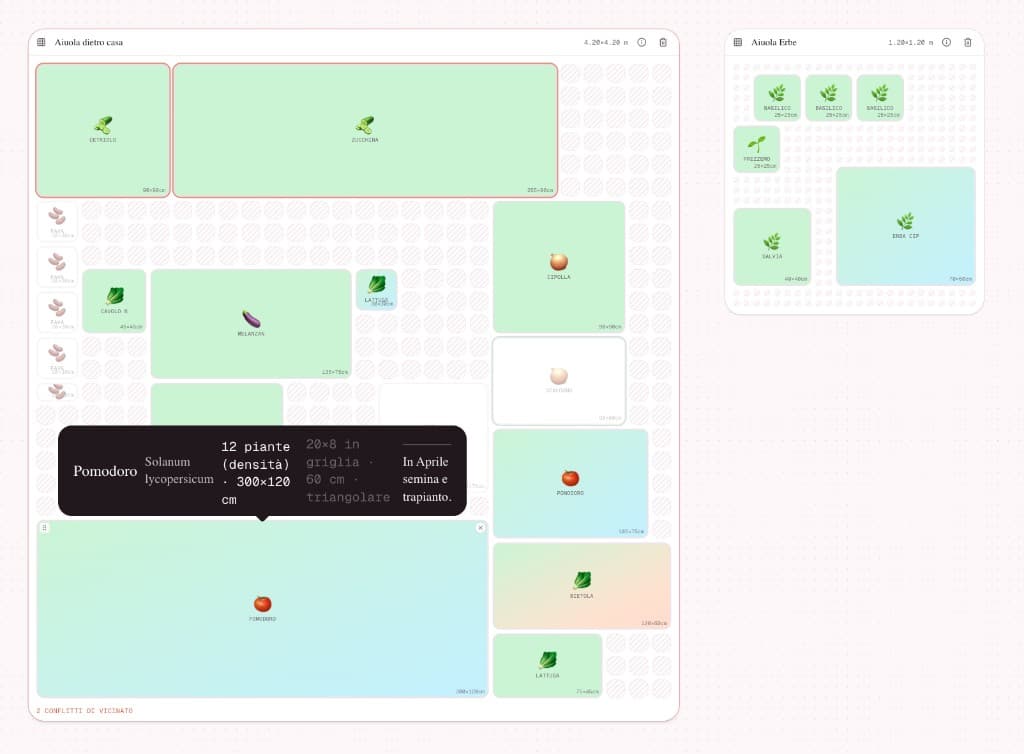Click the grid icon next to Aiuola Erbe
This screenshot has width=1024, height=754.
[737, 42]
